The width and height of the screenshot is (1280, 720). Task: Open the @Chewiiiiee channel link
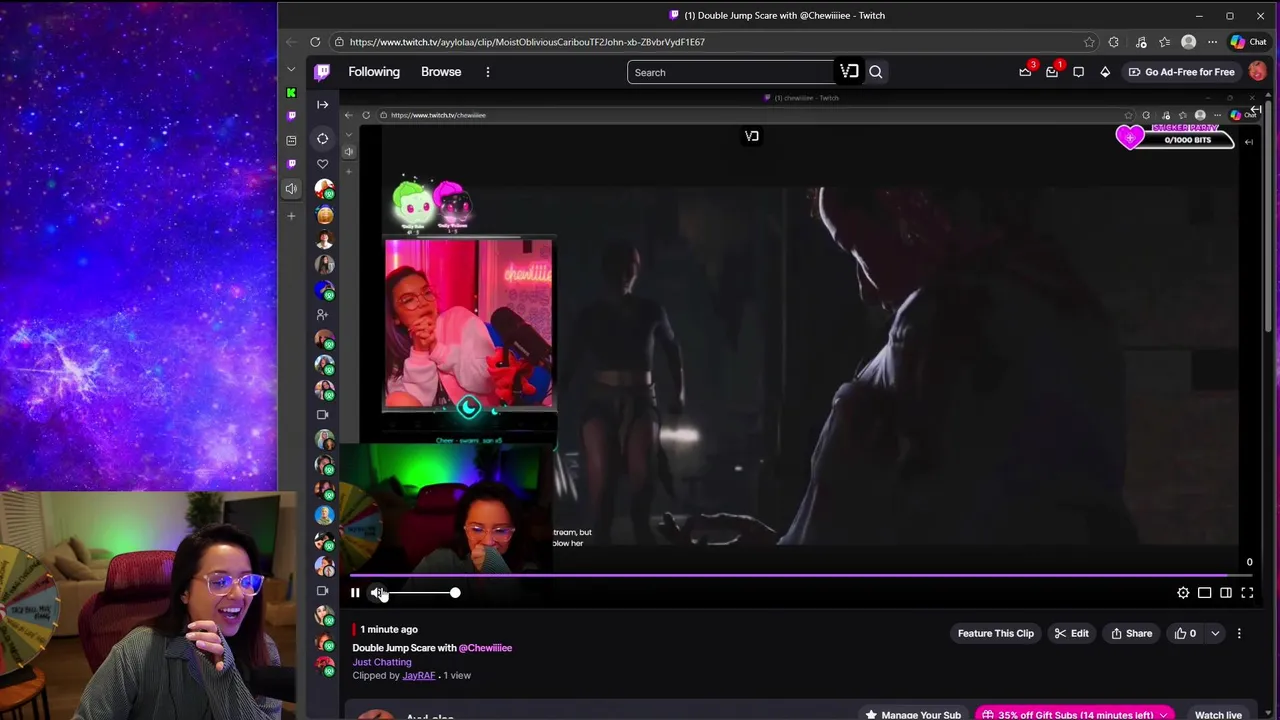pyautogui.click(x=485, y=648)
